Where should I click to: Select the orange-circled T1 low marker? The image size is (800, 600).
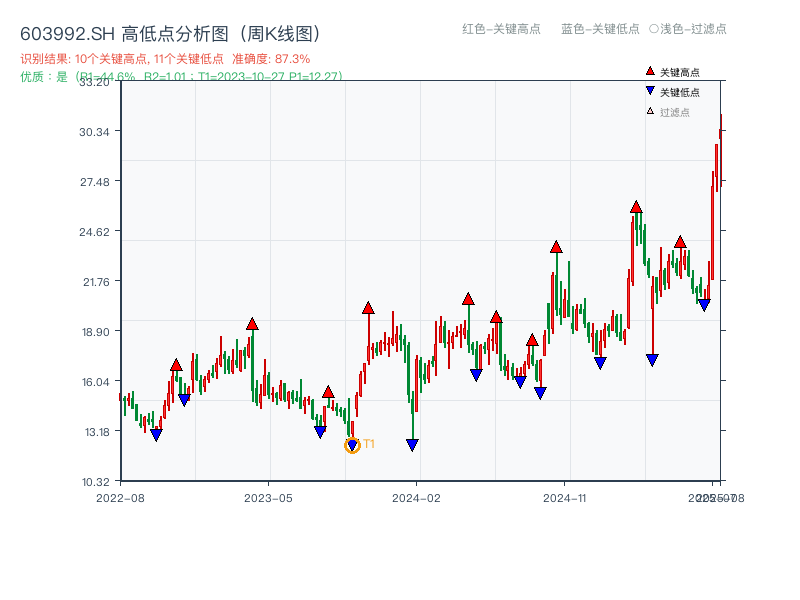coord(352,445)
